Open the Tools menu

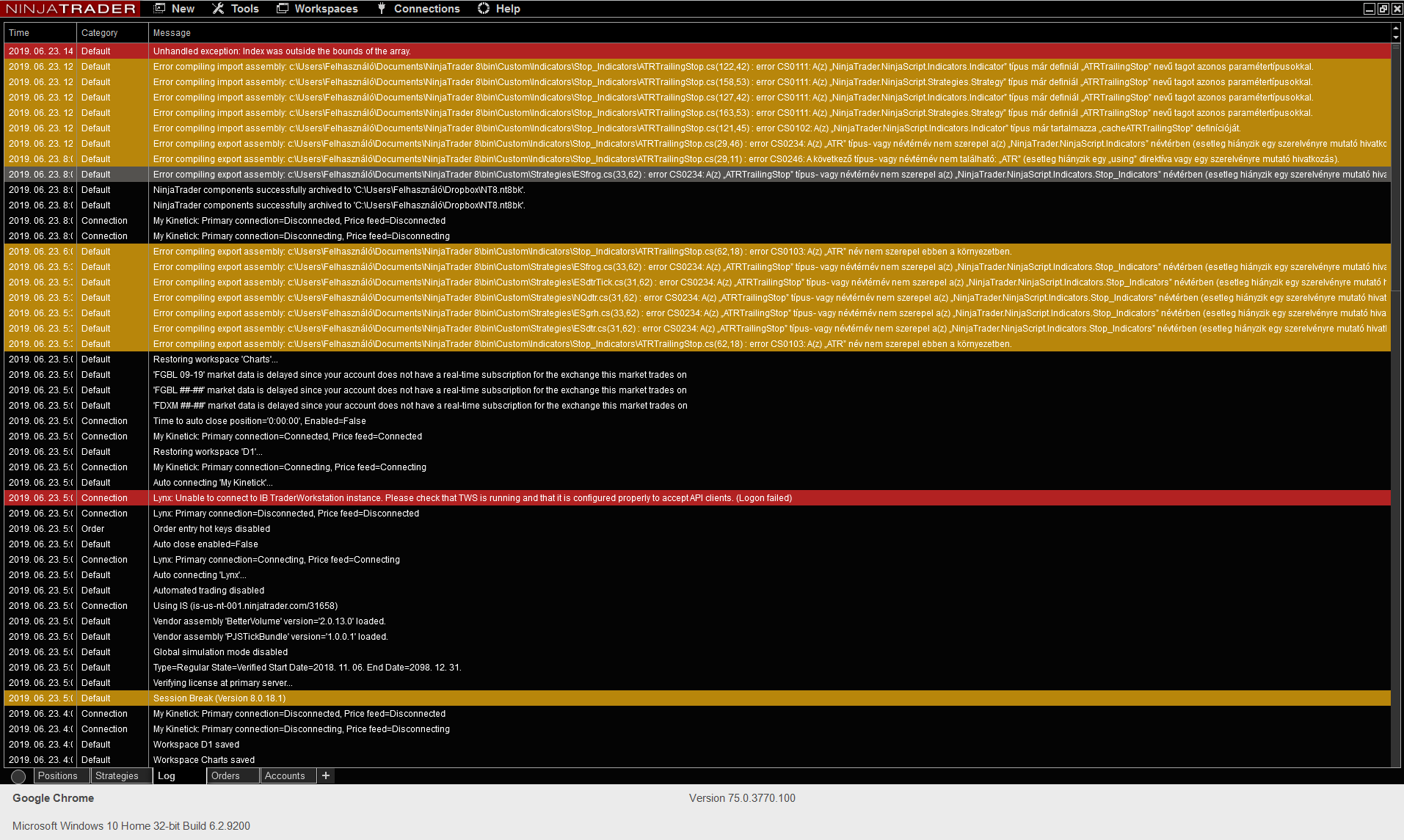pyautogui.click(x=235, y=9)
